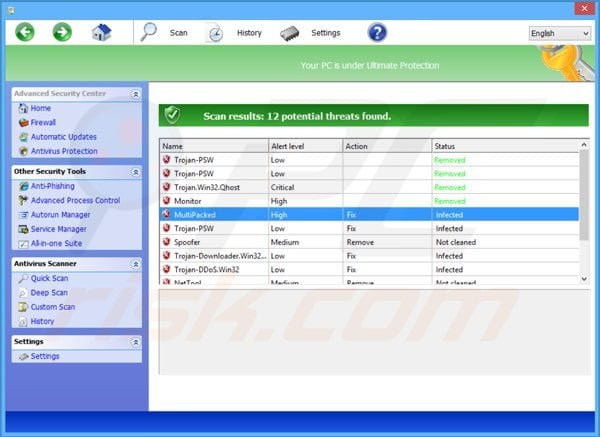This screenshot has width=600, height=437.
Task: Click the Anti-Phishing icon in sidebar
Action: coord(23,186)
